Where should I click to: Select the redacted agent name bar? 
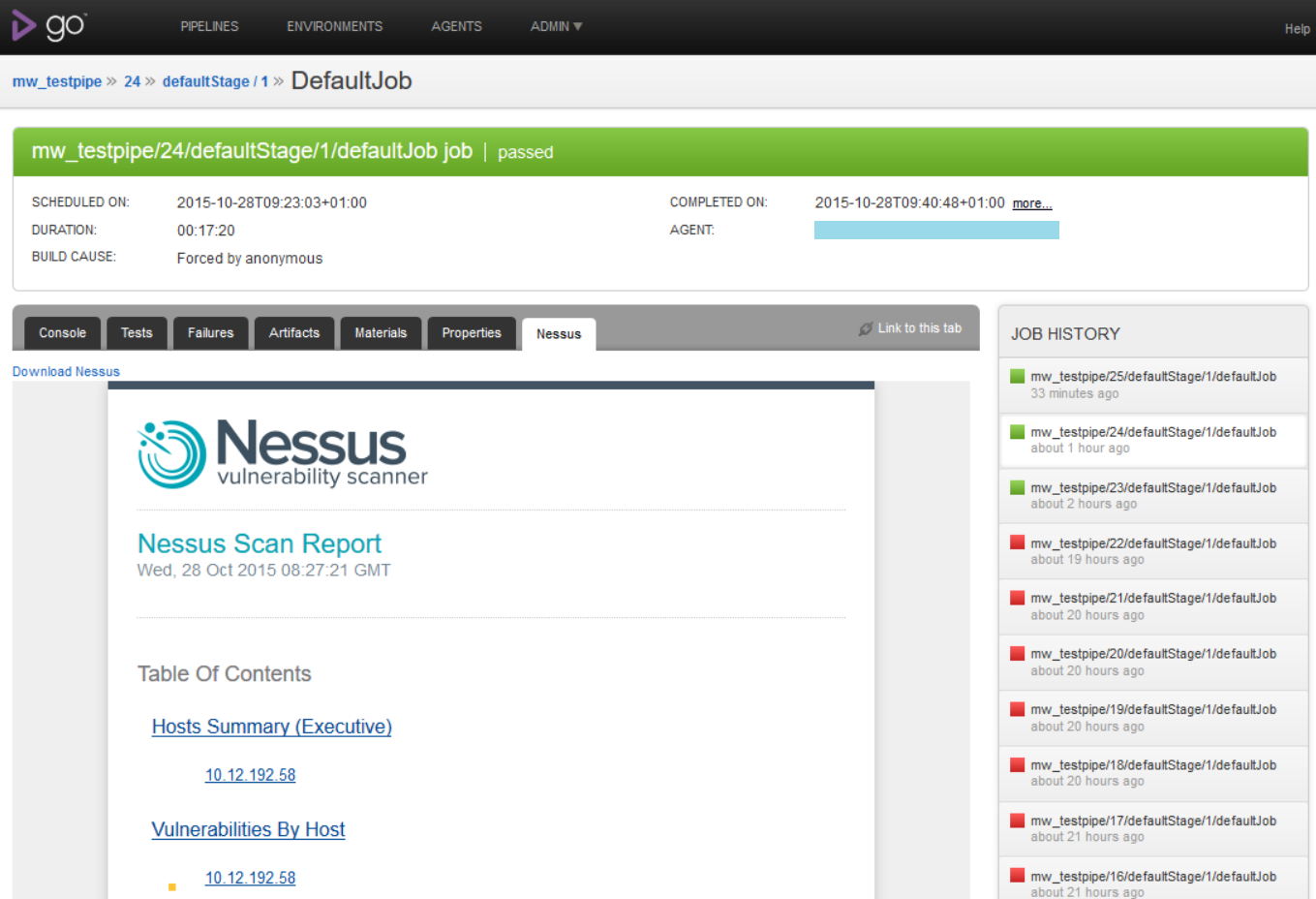coord(936,230)
